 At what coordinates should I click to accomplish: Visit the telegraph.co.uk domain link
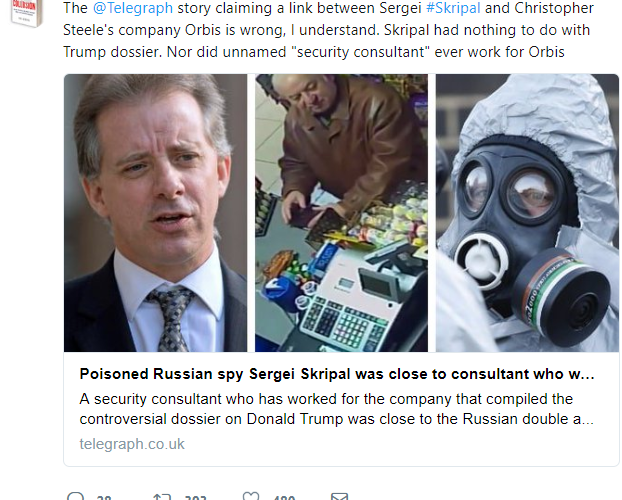pos(132,443)
